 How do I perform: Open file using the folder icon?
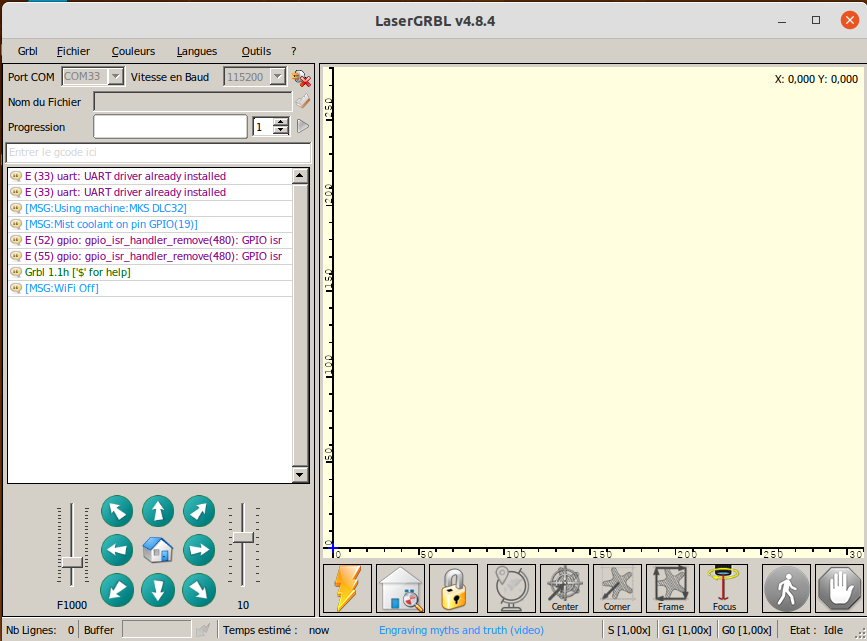tap(302, 102)
